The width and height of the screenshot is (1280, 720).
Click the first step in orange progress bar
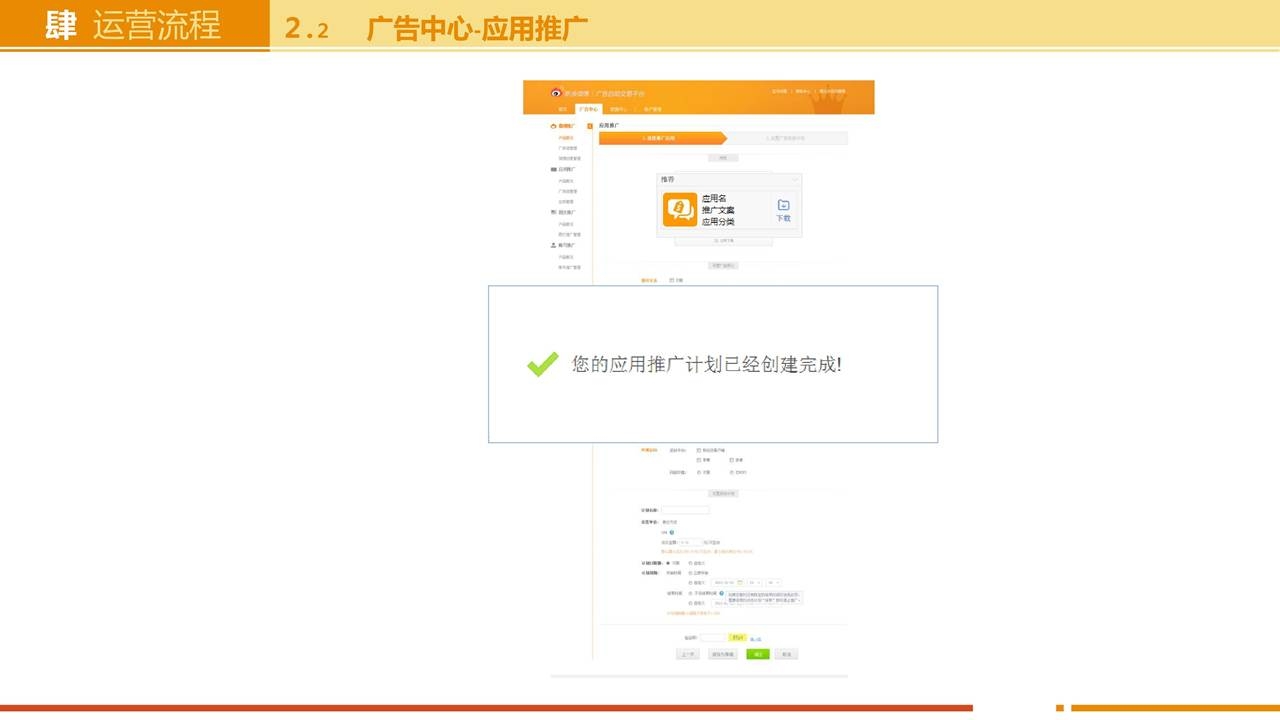click(660, 138)
